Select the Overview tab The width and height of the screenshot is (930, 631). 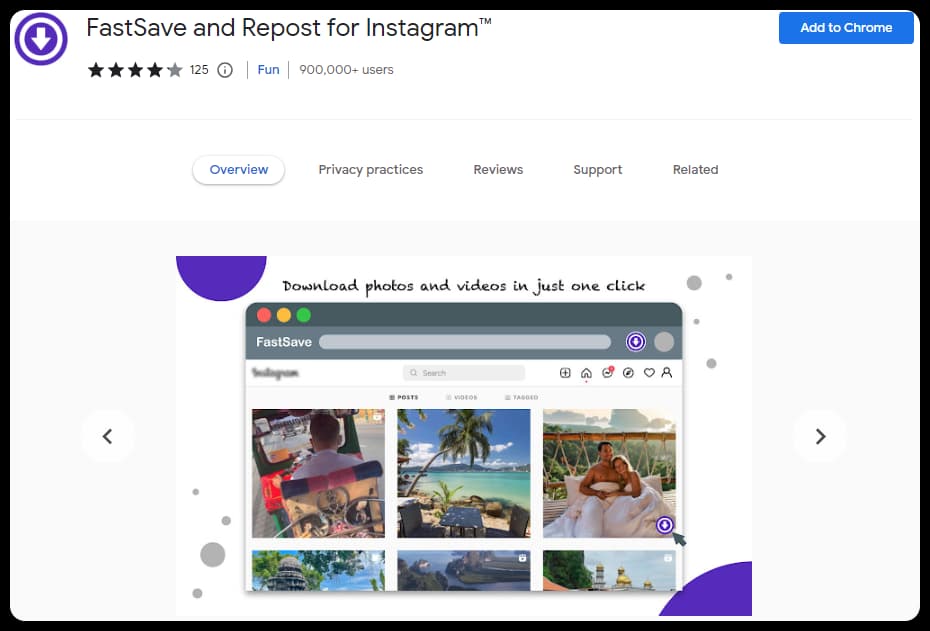click(x=238, y=170)
